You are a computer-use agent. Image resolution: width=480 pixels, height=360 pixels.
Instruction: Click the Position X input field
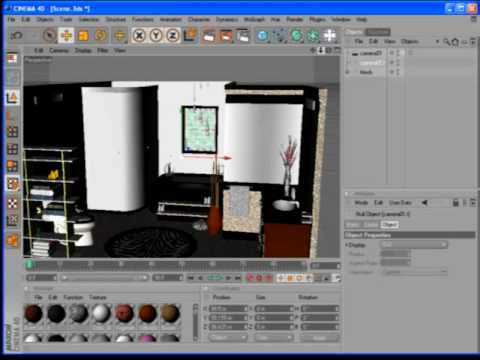tap(229, 309)
